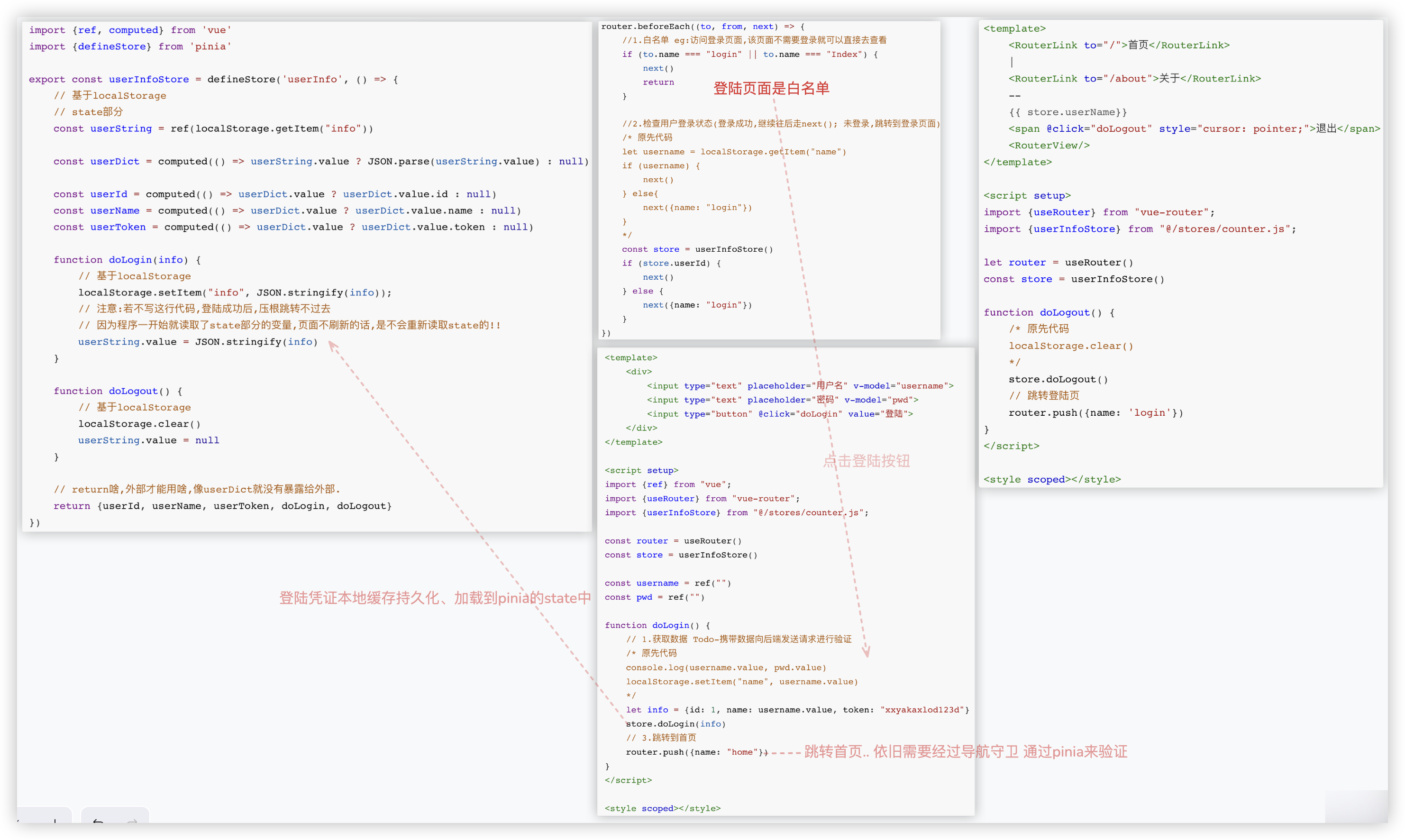Click the 'store.doLogout()' line in logout code image
Image resolution: width=1405 pixels, height=840 pixels.
(x=1058, y=379)
